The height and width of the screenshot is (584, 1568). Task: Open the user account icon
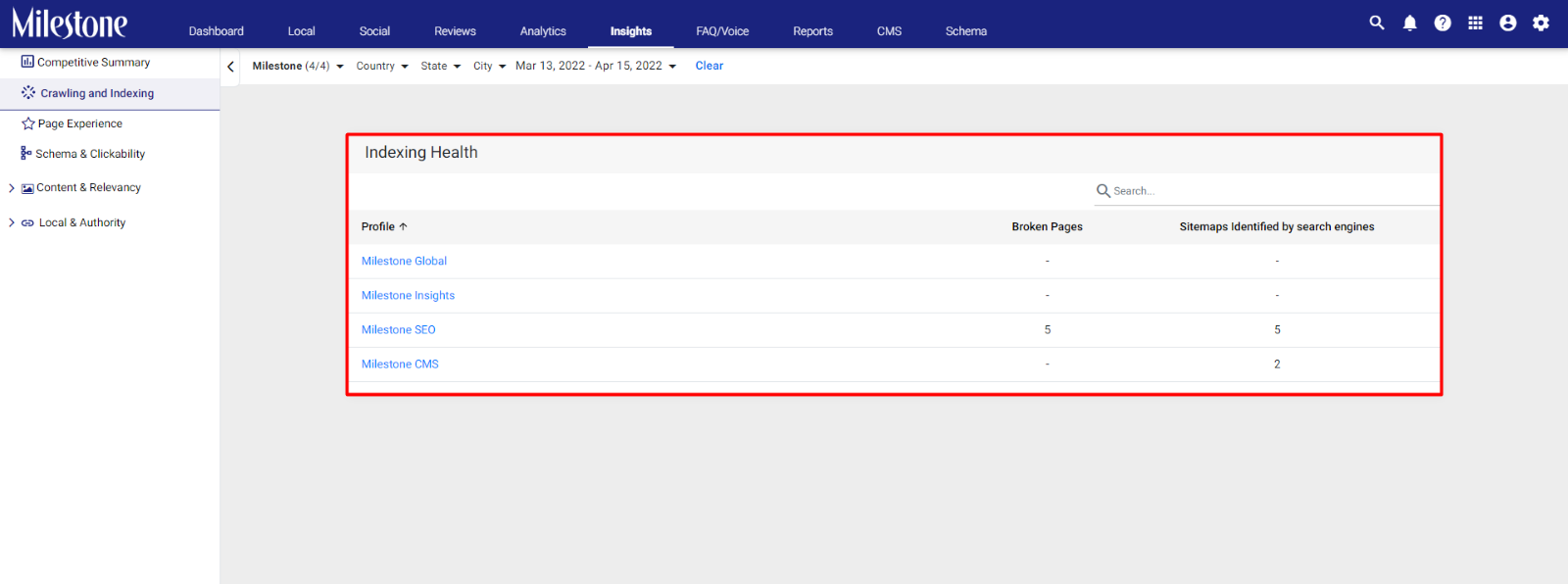click(1508, 23)
